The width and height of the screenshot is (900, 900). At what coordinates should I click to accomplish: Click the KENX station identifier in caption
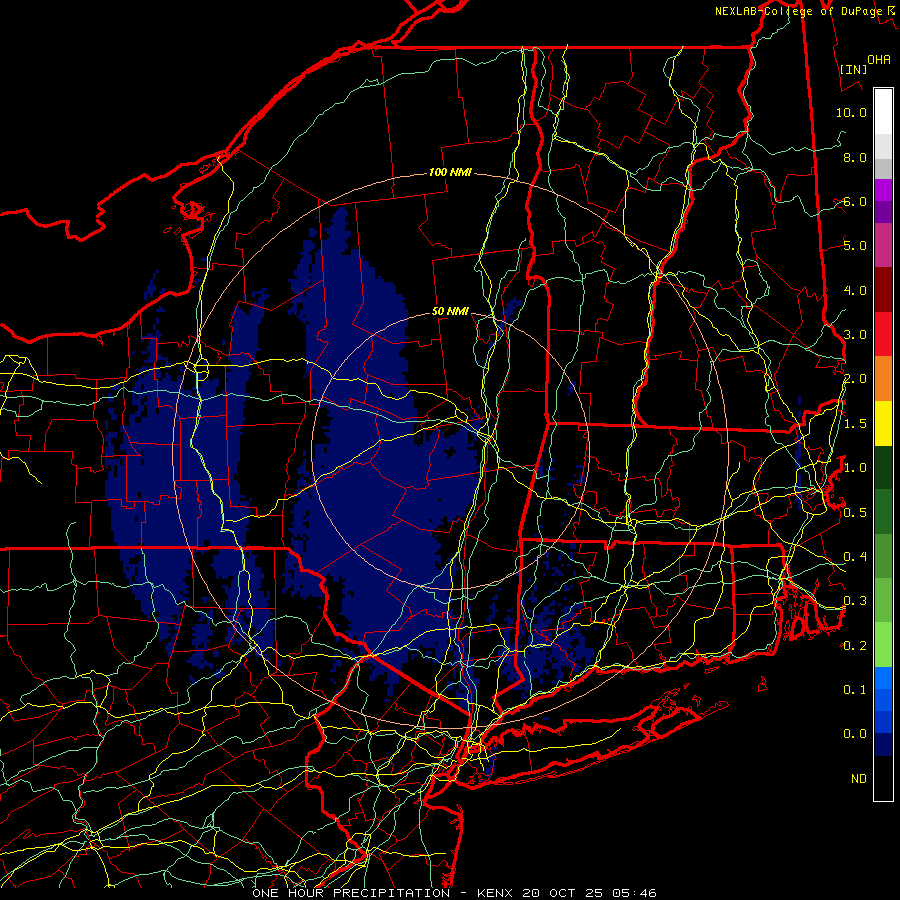[x=496, y=893]
